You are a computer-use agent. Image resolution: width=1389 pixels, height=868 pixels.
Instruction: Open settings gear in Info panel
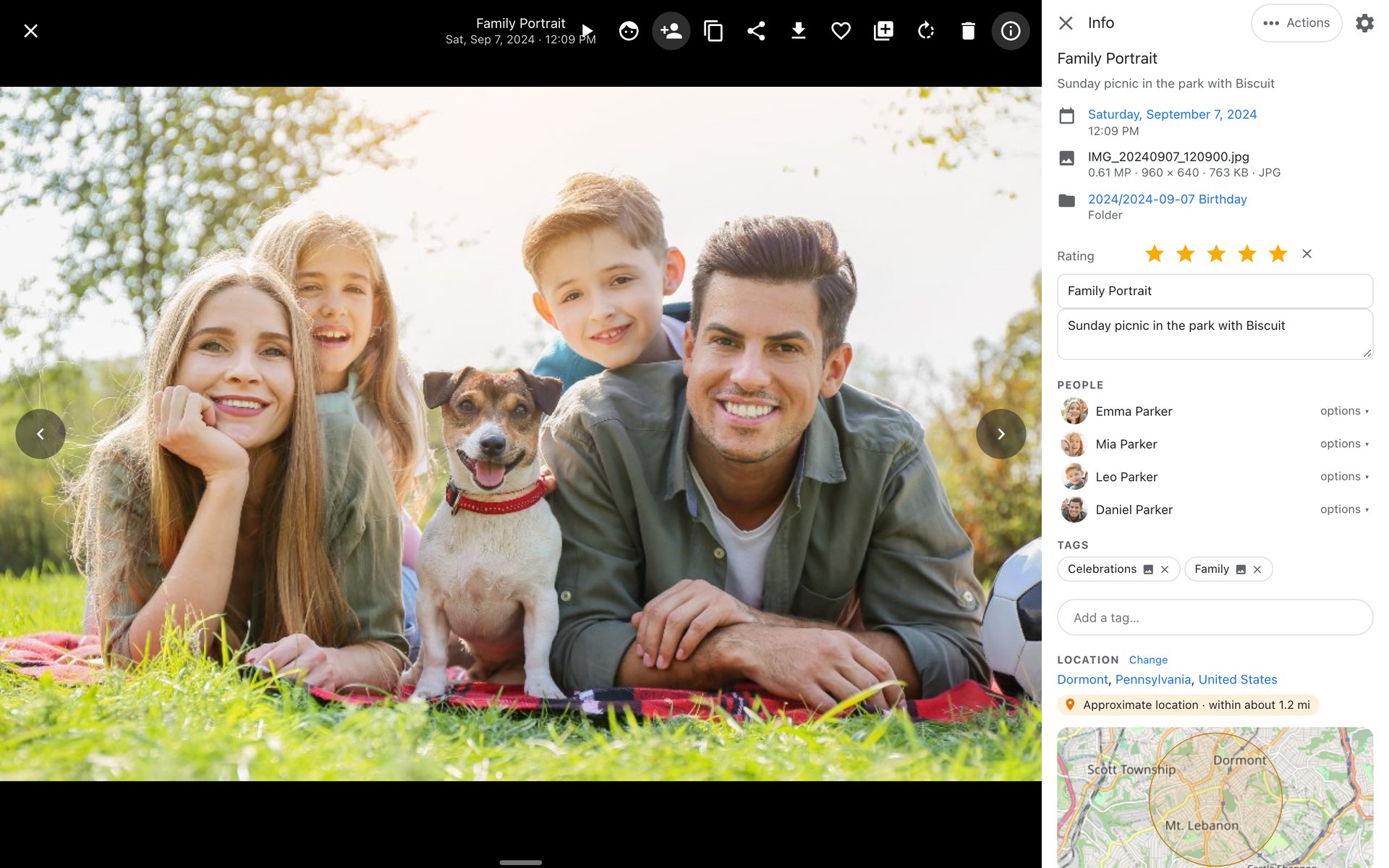1364,23
